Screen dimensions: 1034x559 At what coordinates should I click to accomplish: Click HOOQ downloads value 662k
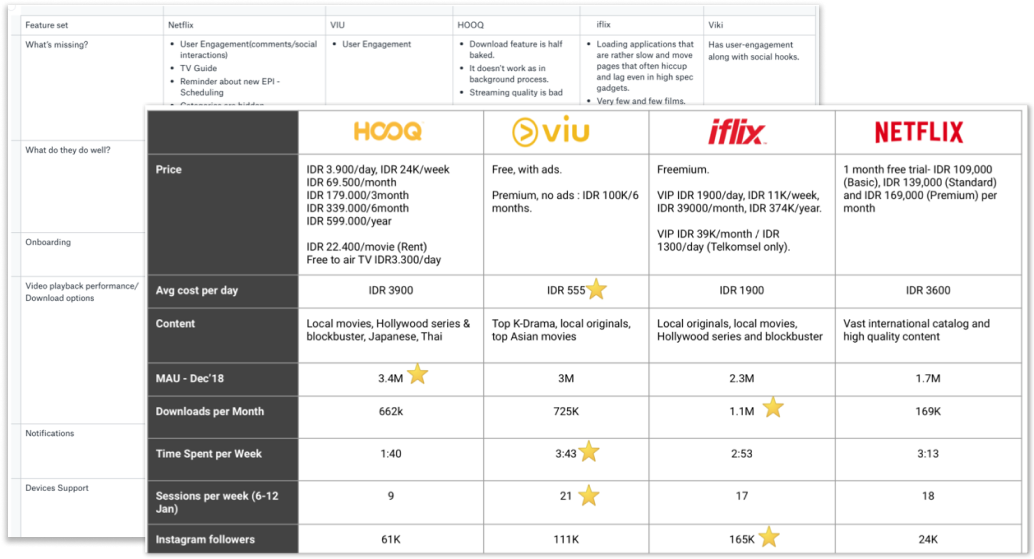[390, 411]
